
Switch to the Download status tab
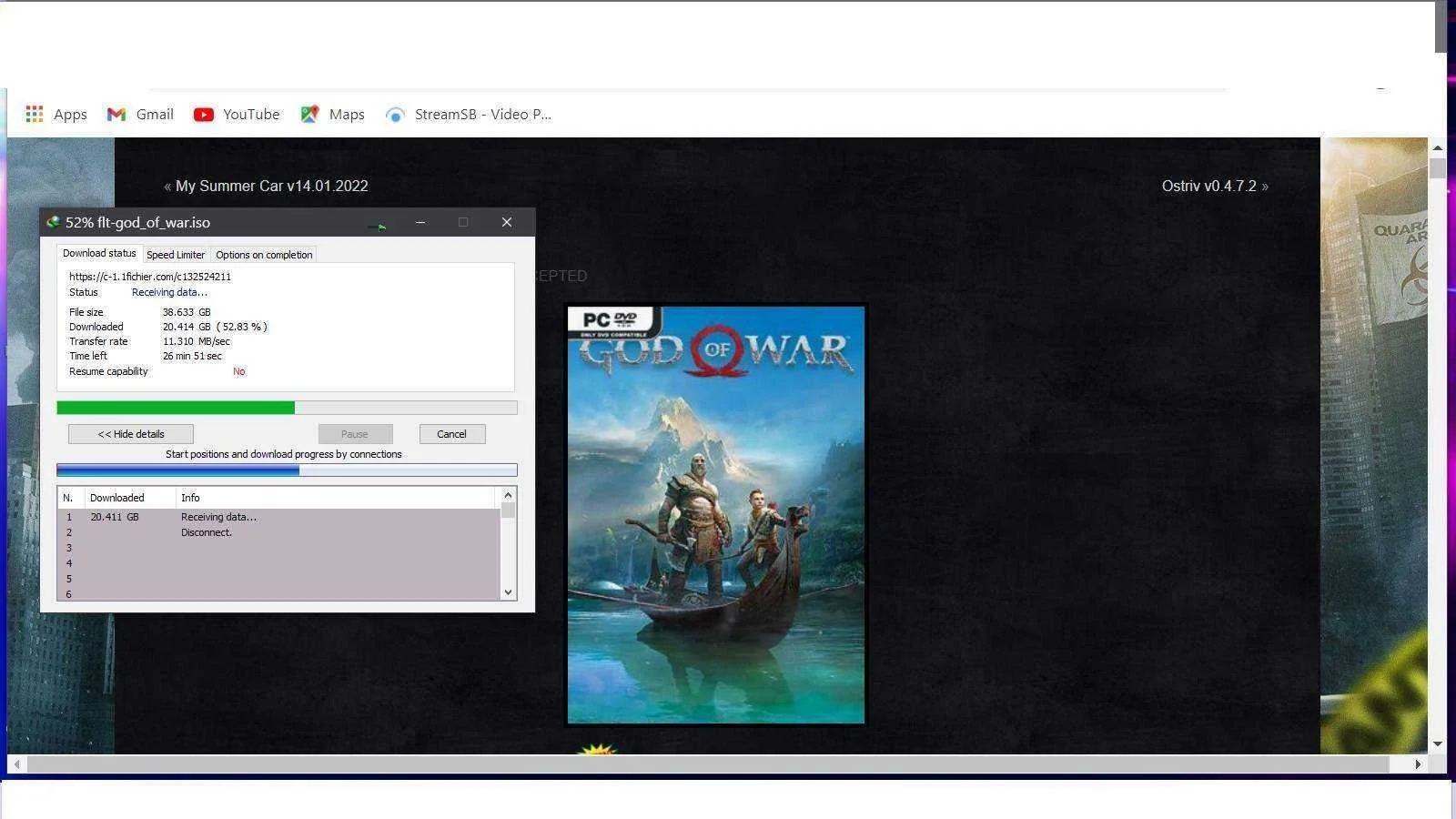point(99,253)
